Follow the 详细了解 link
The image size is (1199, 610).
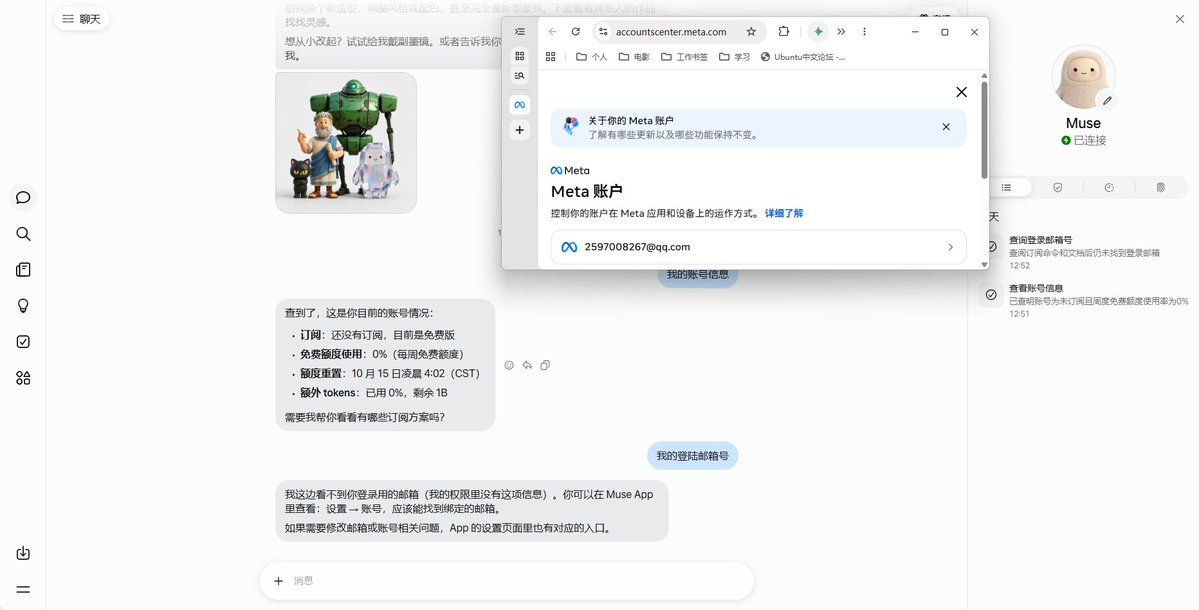coord(784,213)
